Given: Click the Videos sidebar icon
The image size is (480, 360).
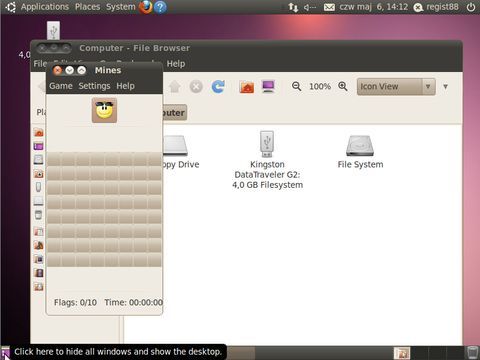Looking at the screenshot, I should 39,273.
